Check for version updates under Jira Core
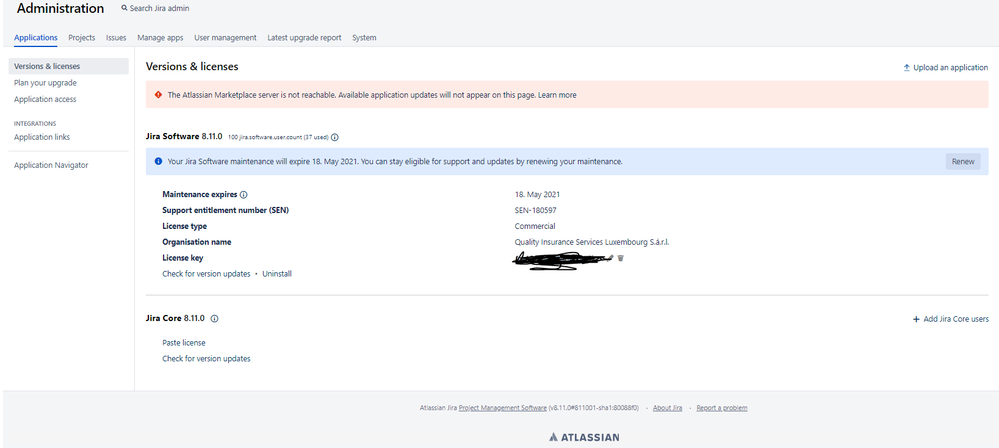 click(206, 359)
